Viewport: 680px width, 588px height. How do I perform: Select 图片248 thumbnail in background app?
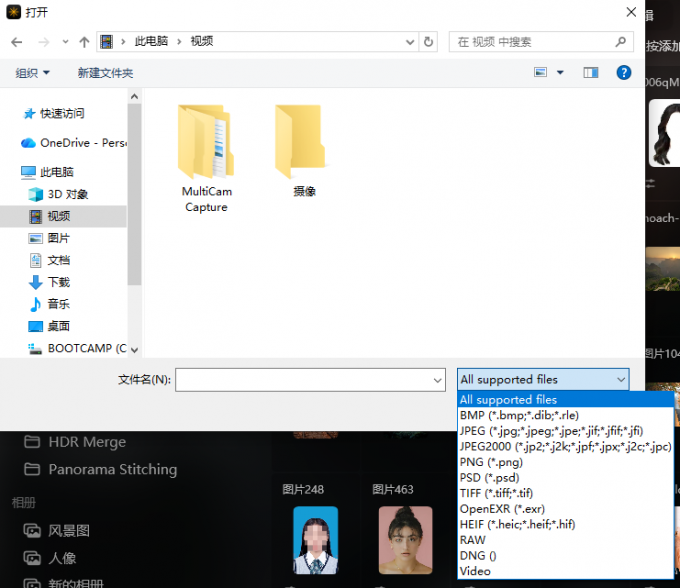click(315, 540)
